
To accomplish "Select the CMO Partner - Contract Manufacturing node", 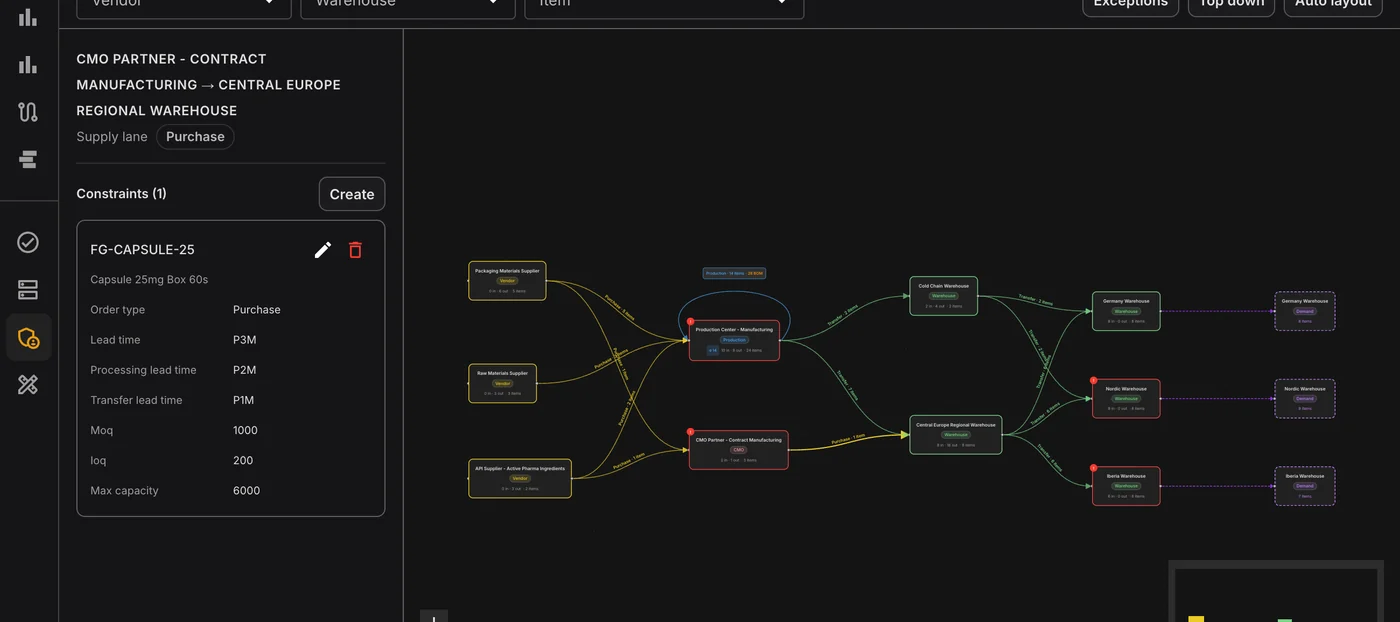I will coord(739,450).
